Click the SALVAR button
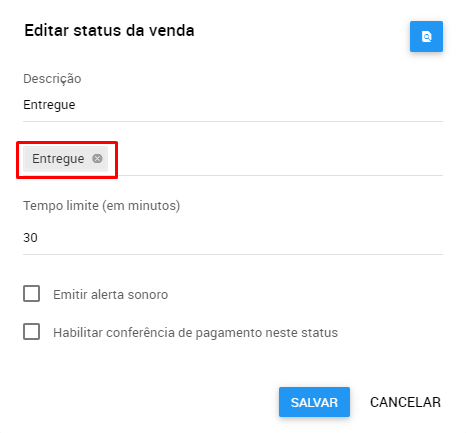 tap(314, 402)
